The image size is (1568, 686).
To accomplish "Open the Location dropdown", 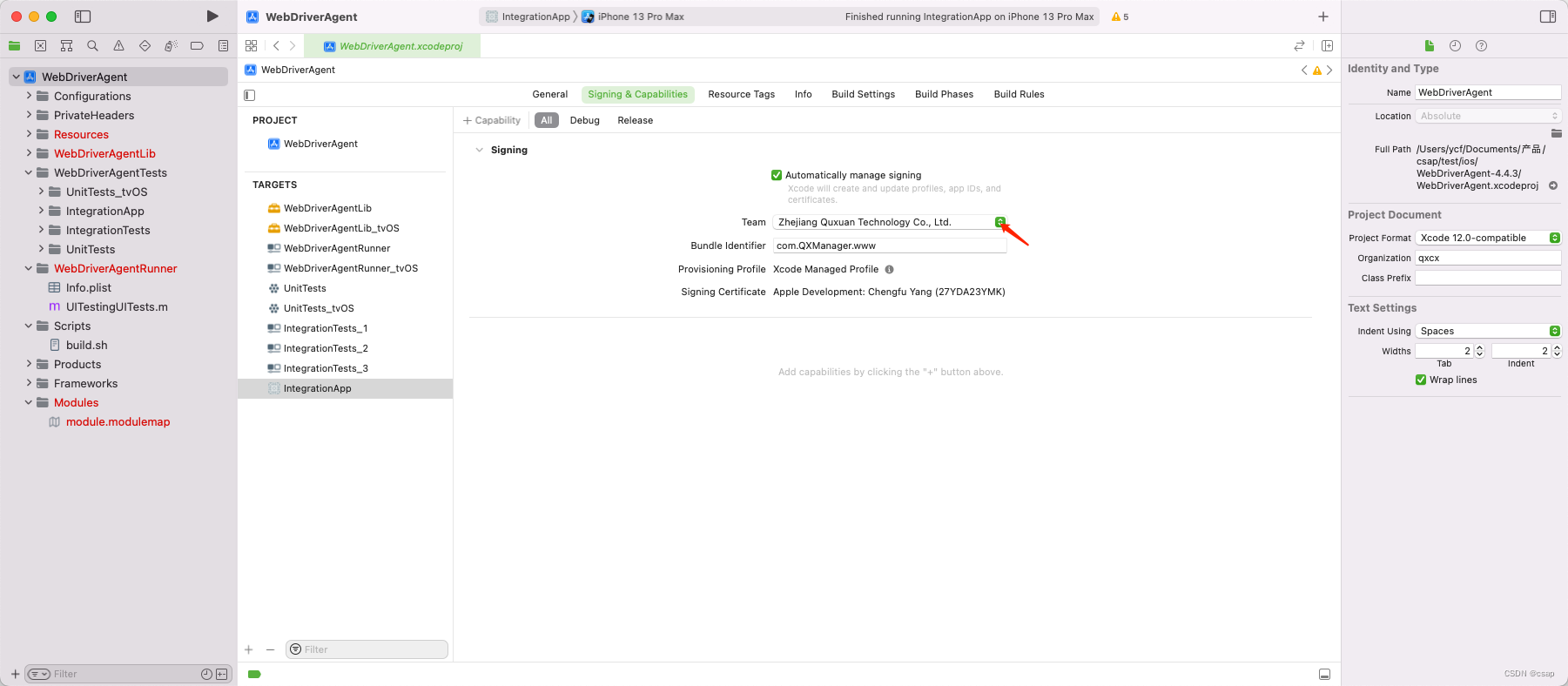I will coord(1488,116).
